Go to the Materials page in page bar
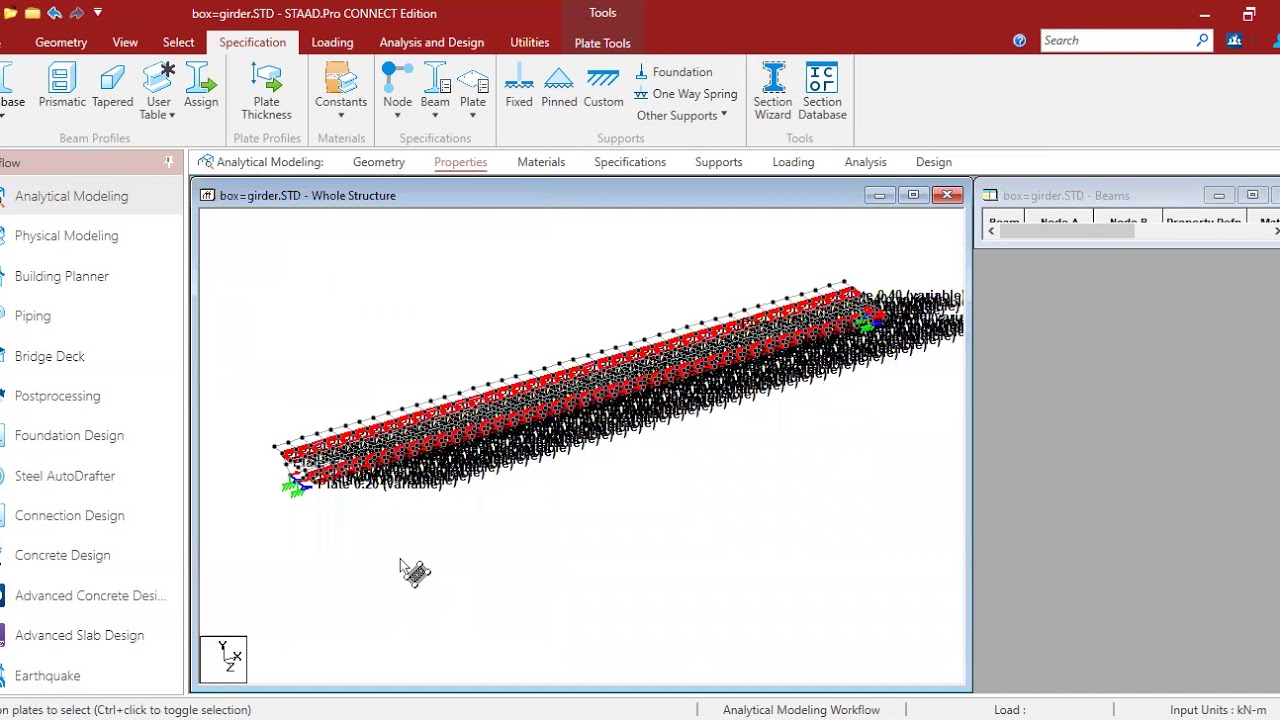This screenshot has height=720, width=1280. click(541, 162)
